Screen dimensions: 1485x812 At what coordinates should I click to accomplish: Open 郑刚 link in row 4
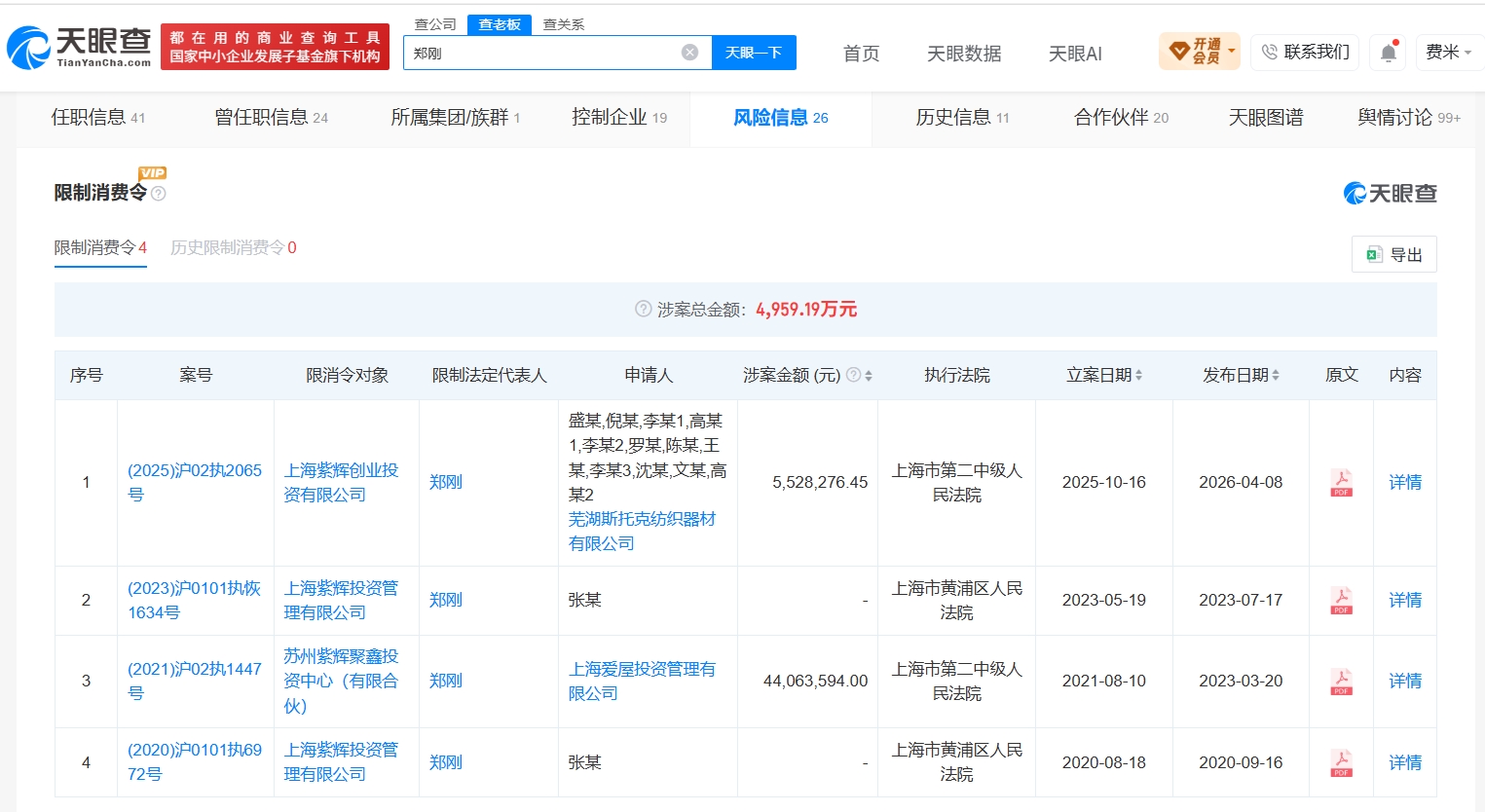[x=446, y=762]
